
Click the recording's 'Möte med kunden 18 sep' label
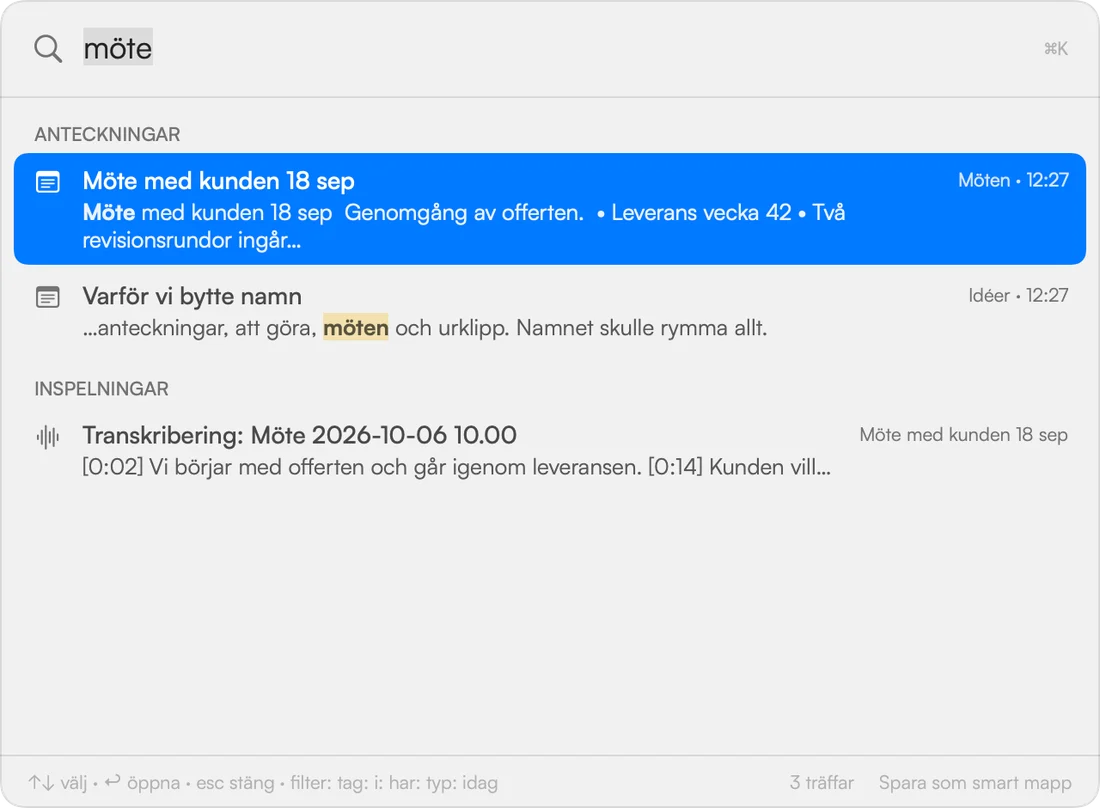pyautogui.click(x=963, y=435)
